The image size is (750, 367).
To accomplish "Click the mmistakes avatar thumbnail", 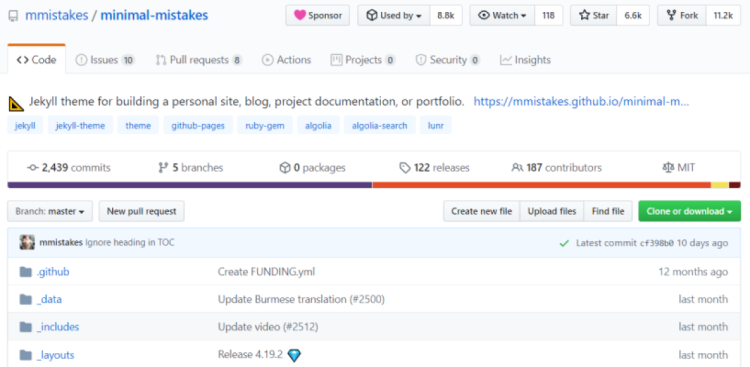I will point(27,243).
